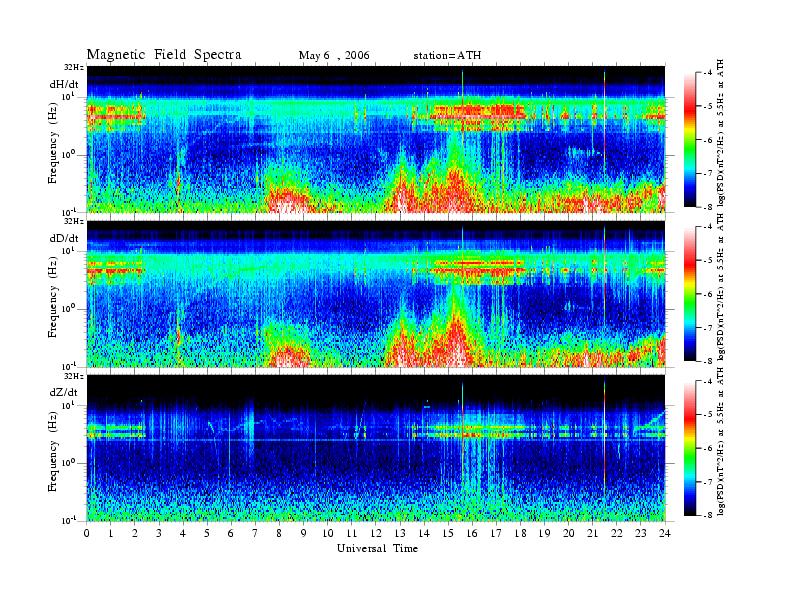Click the dD/dt color bar's PSD unit label

point(720,287)
